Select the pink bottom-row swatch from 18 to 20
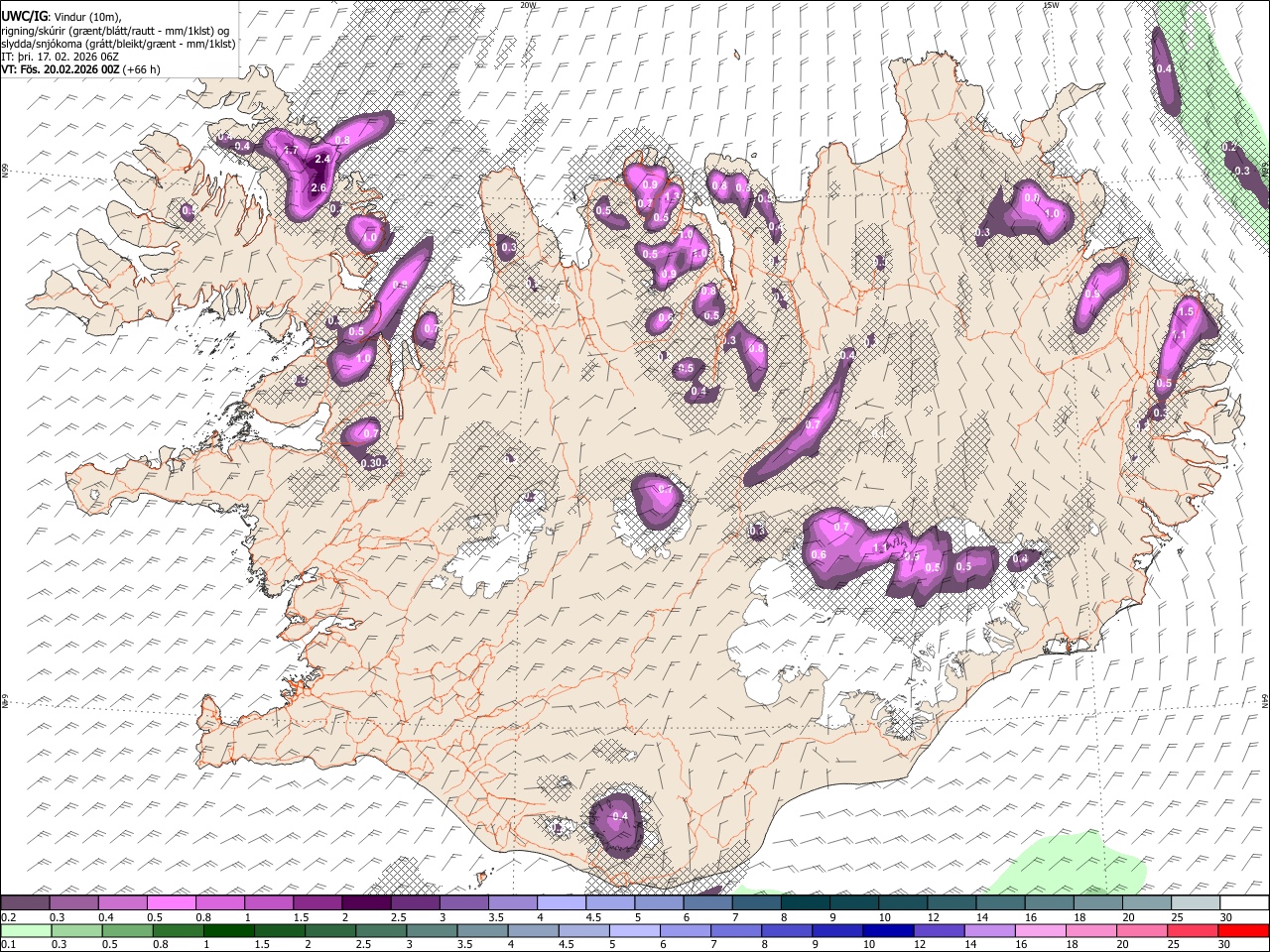 point(1089,930)
